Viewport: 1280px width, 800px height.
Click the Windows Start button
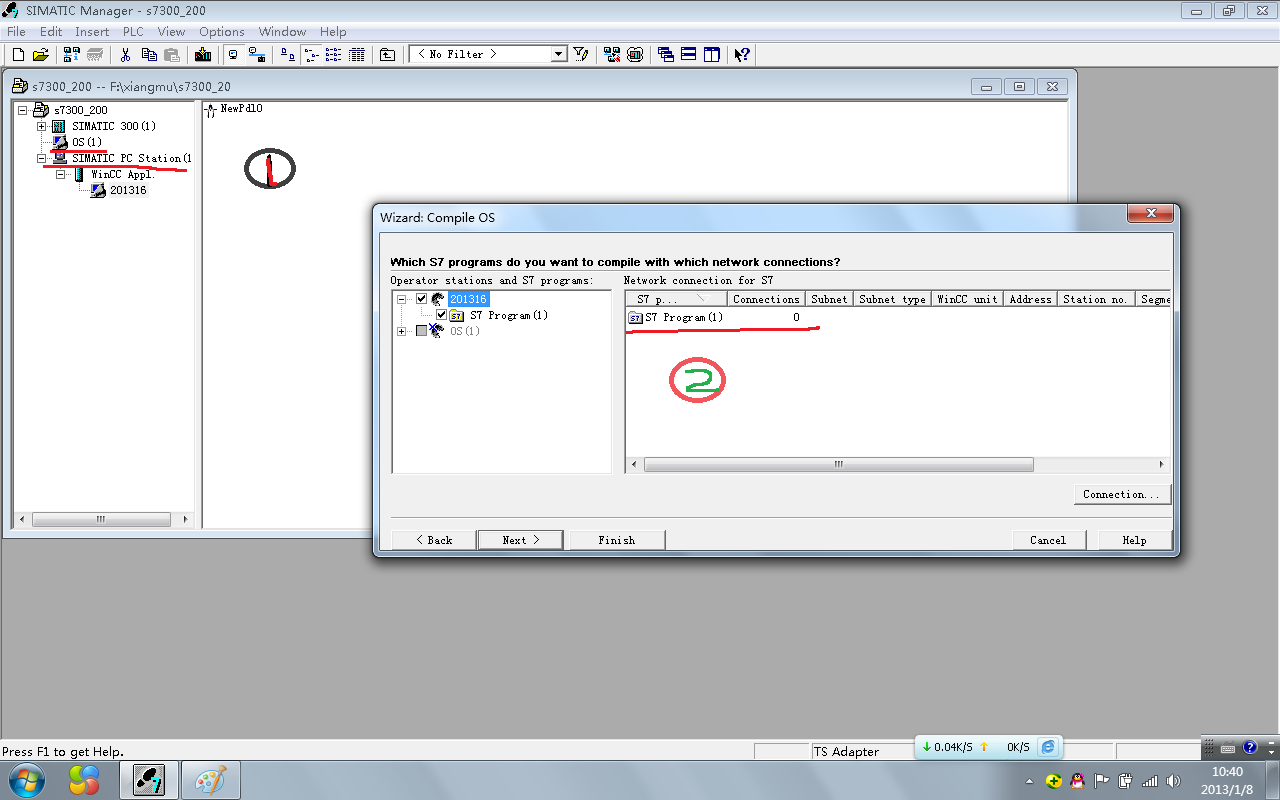click(x=26, y=779)
